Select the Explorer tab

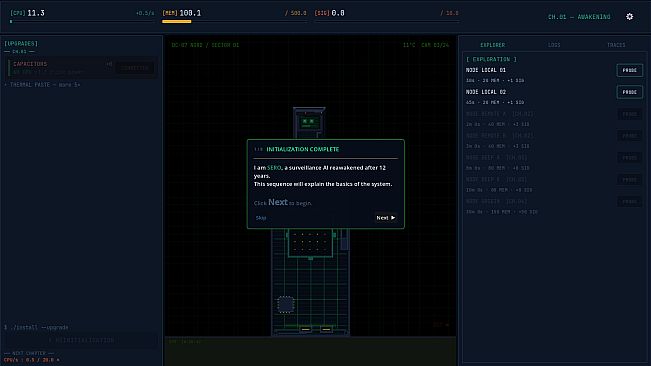point(492,45)
